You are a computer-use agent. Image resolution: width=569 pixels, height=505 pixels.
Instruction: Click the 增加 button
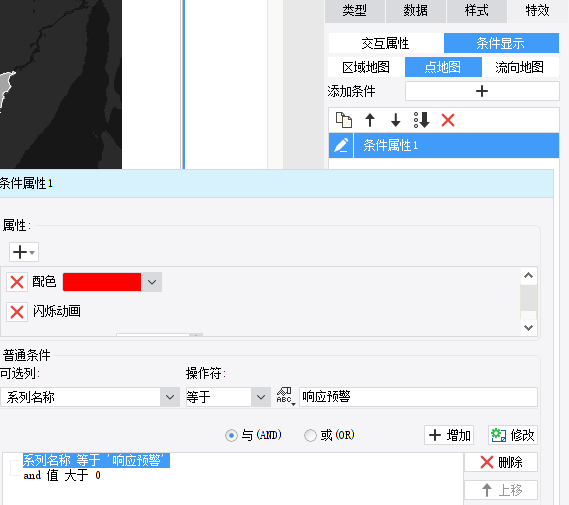pyautogui.click(x=449, y=435)
